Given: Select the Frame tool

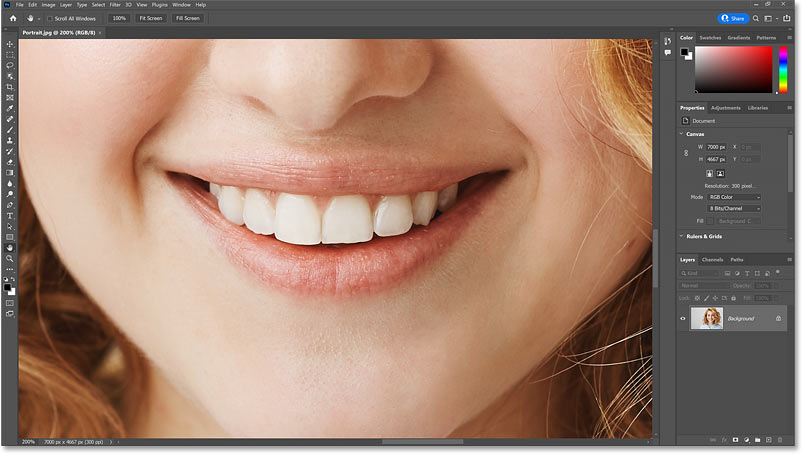Looking at the screenshot, I should [10, 97].
